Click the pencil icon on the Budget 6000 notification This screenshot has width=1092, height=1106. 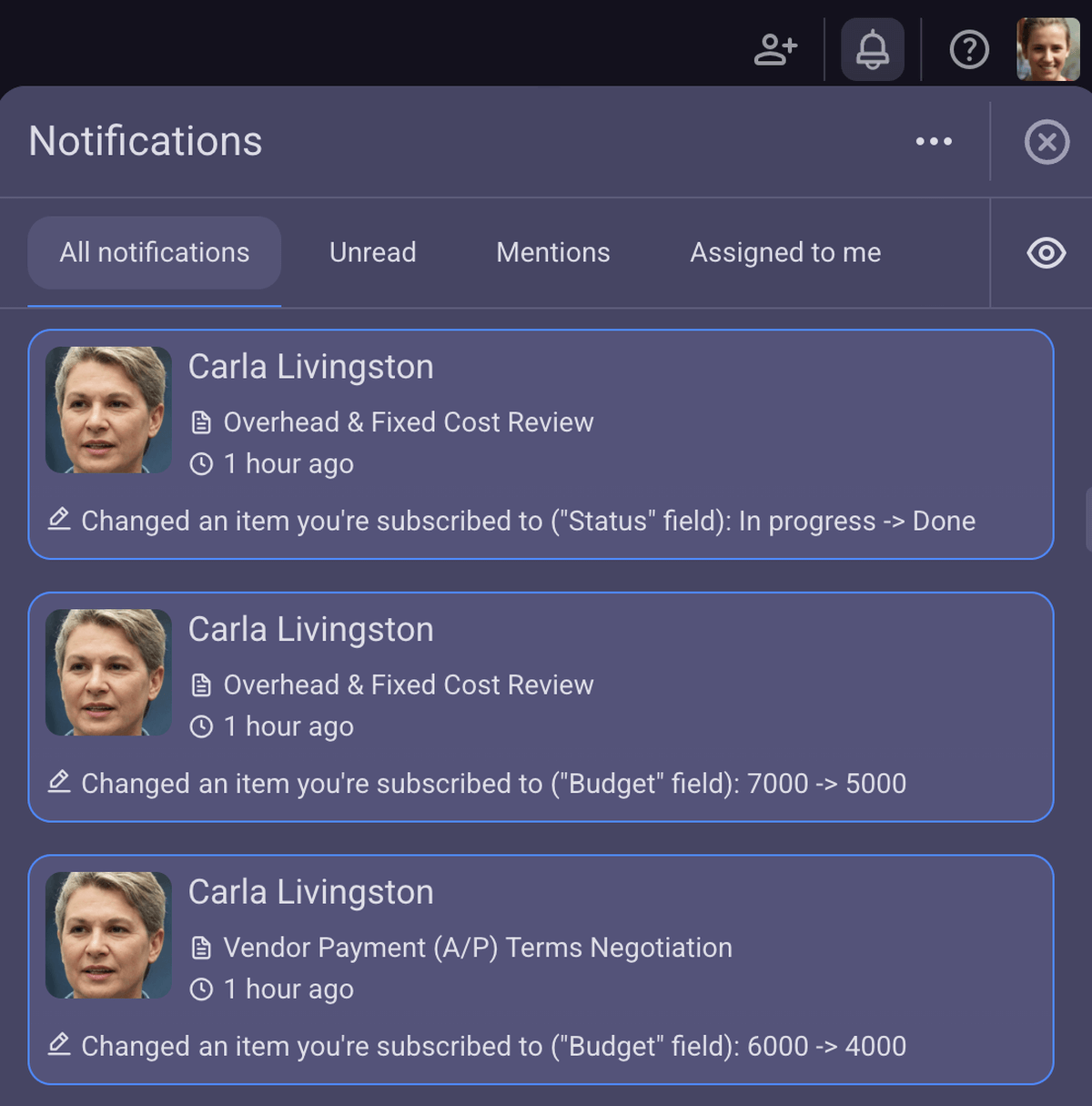(58, 1045)
